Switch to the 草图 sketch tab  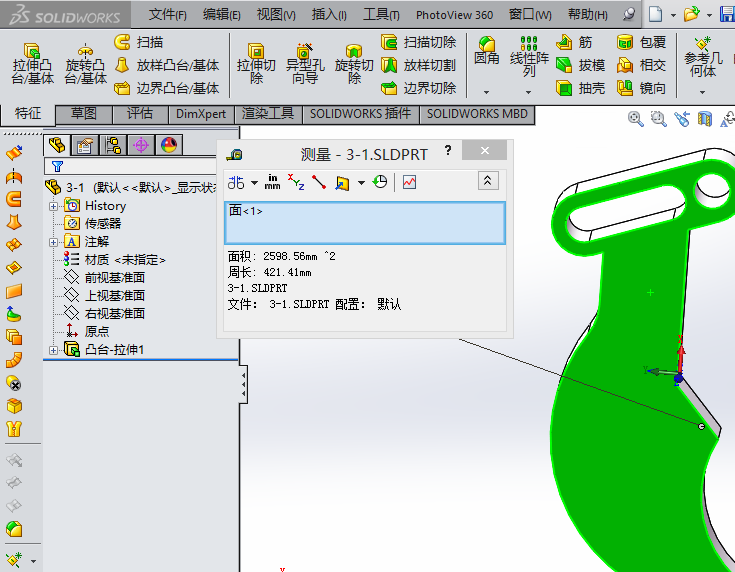coord(84,113)
